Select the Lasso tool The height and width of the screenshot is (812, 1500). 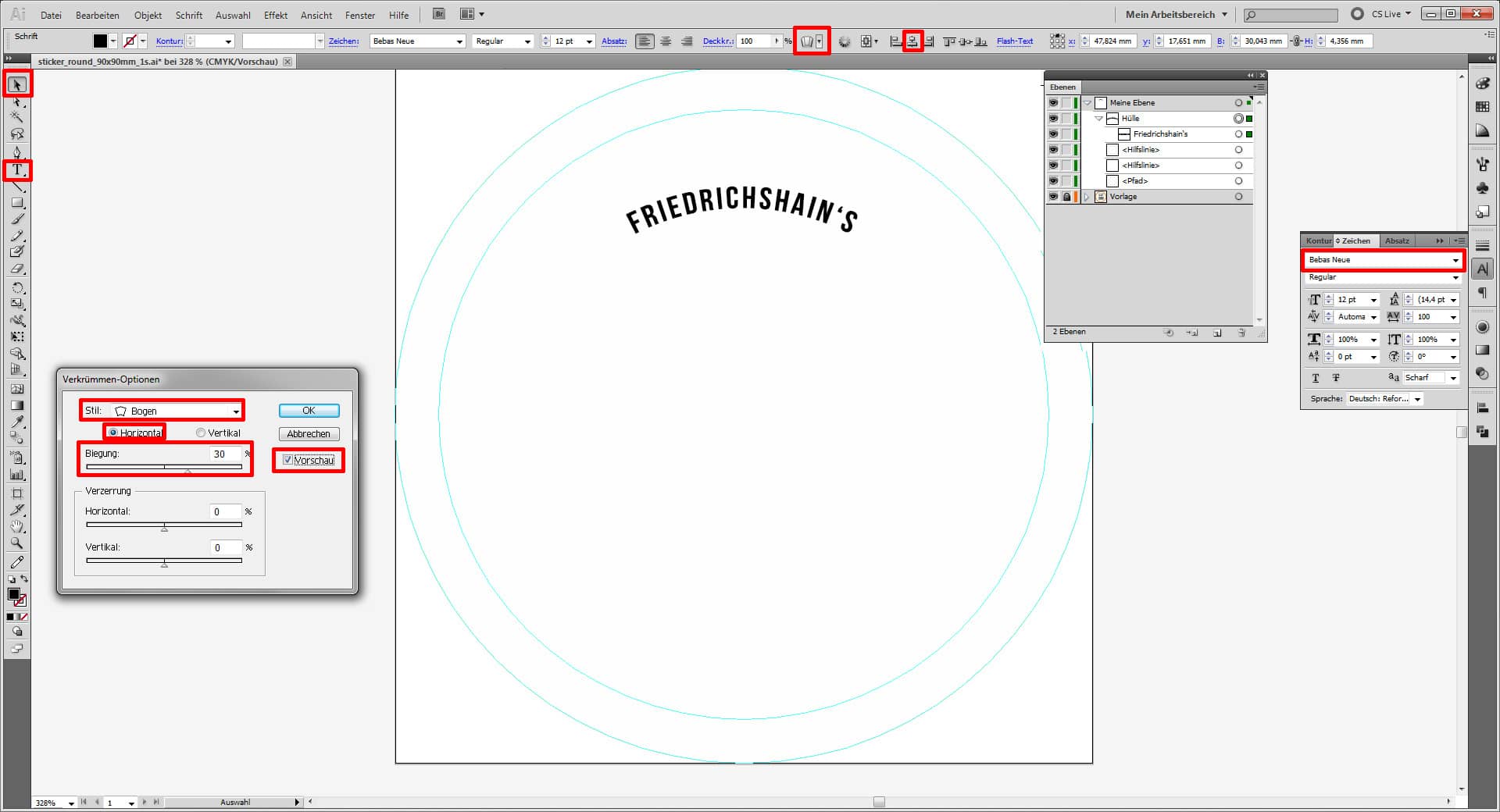coord(17,134)
